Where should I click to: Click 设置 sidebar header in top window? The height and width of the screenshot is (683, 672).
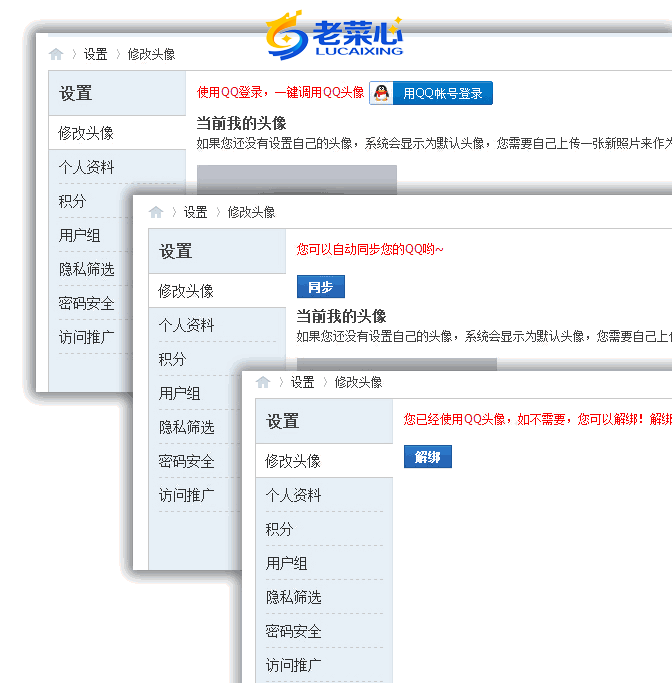point(75,93)
